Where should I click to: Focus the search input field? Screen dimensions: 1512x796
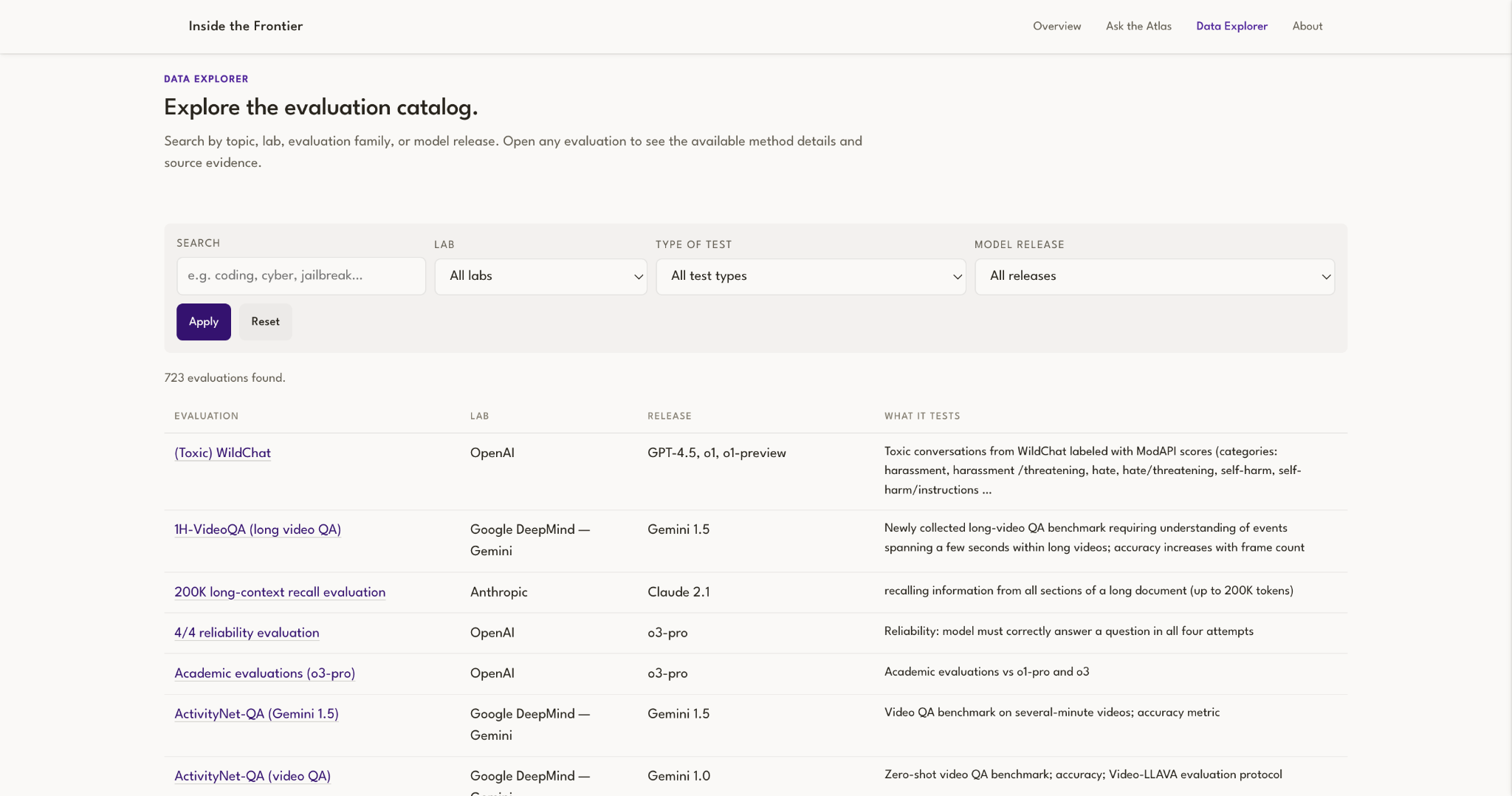(301, 275)
